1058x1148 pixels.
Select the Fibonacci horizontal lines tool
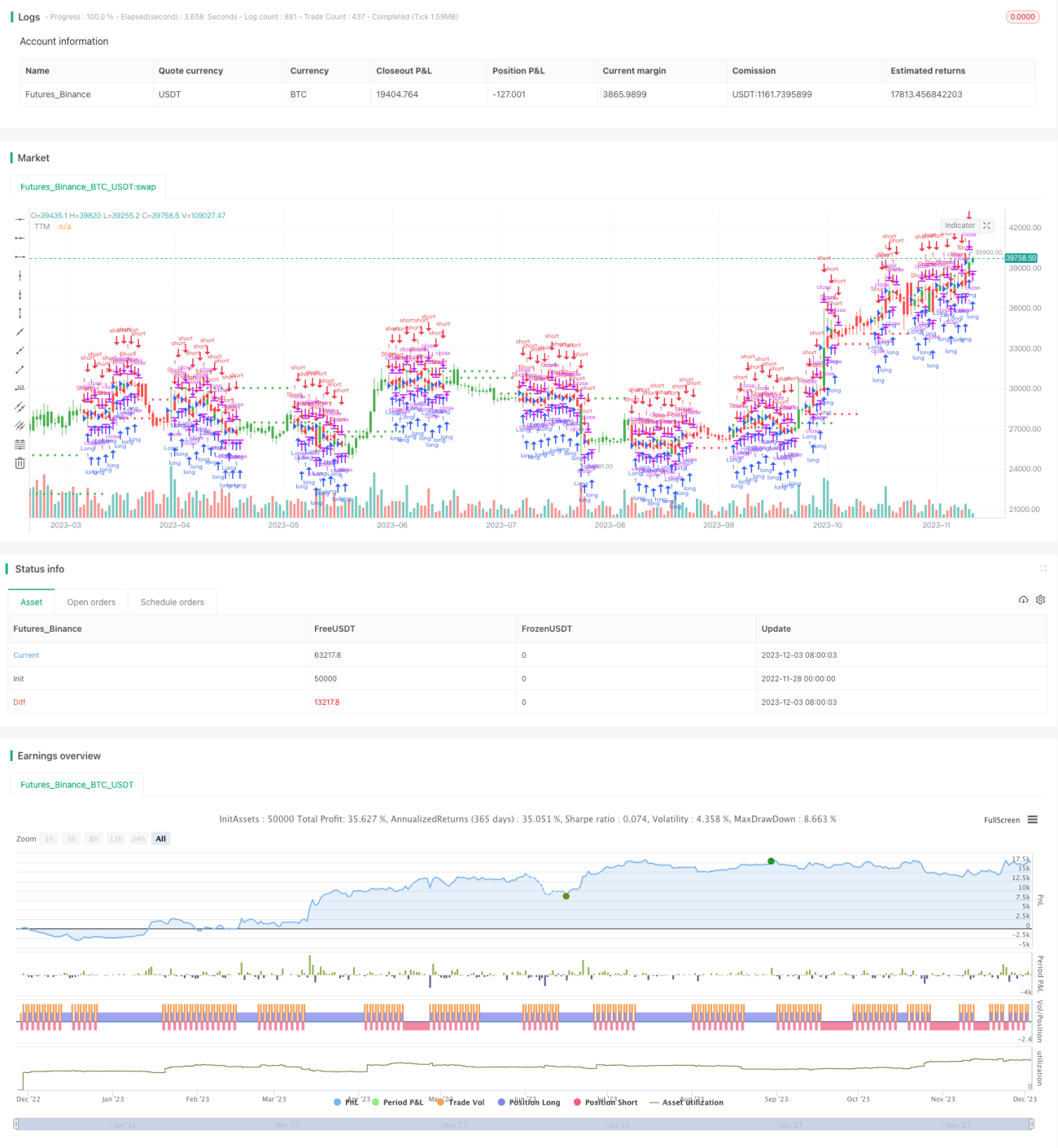[20, 444]
